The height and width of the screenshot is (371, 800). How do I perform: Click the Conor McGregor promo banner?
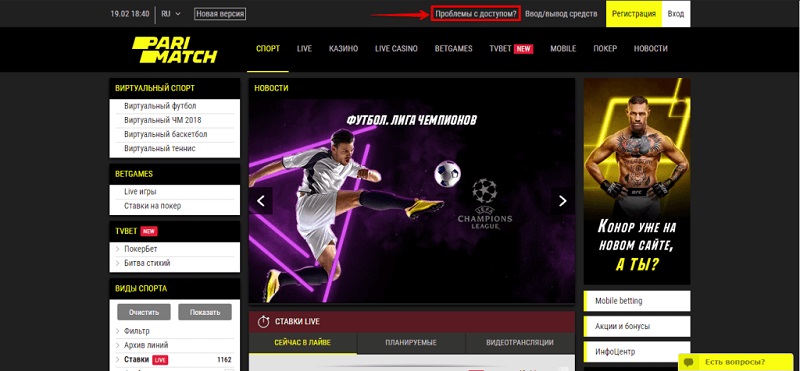(x=637, y=181)
